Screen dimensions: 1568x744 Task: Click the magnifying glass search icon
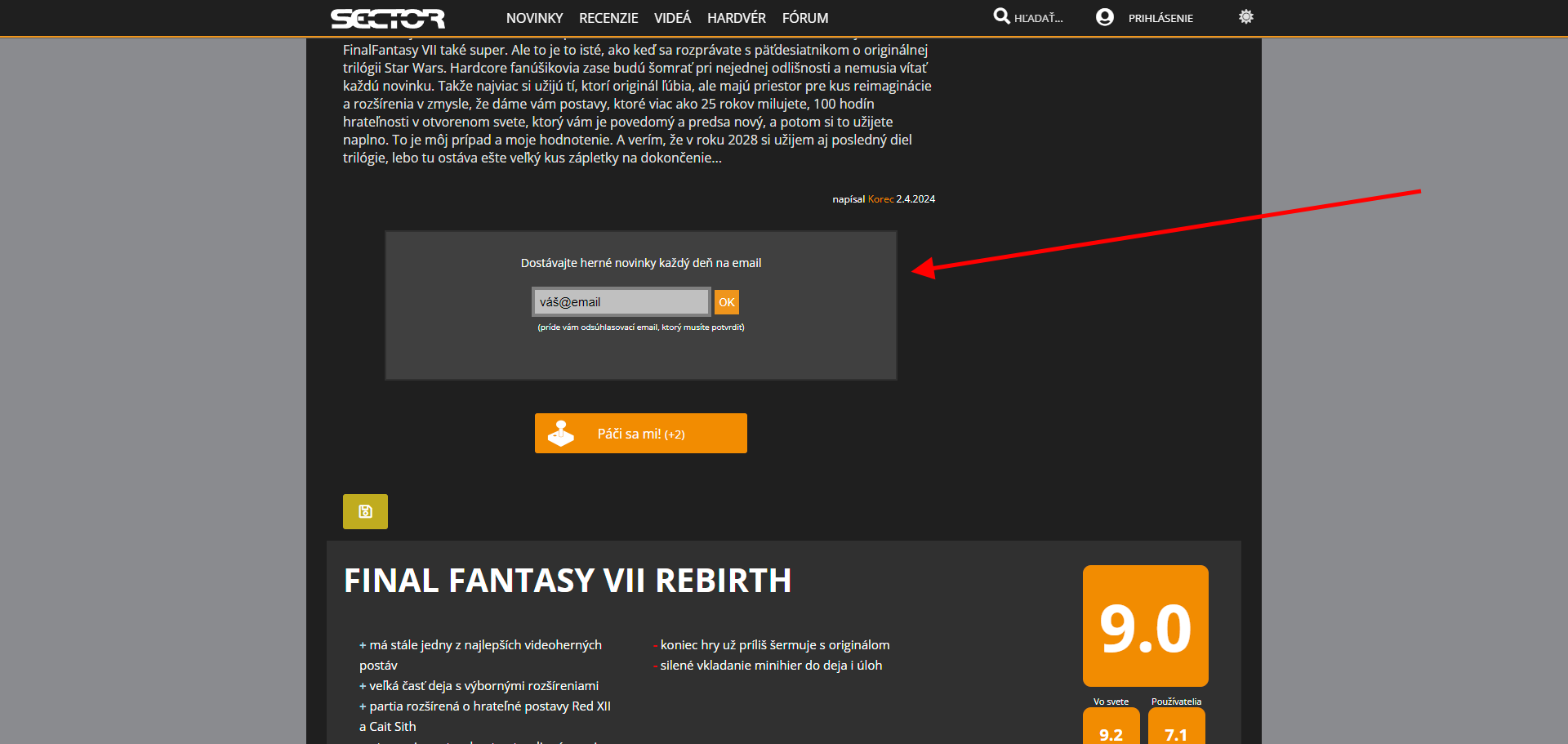tap(1001, 16)
